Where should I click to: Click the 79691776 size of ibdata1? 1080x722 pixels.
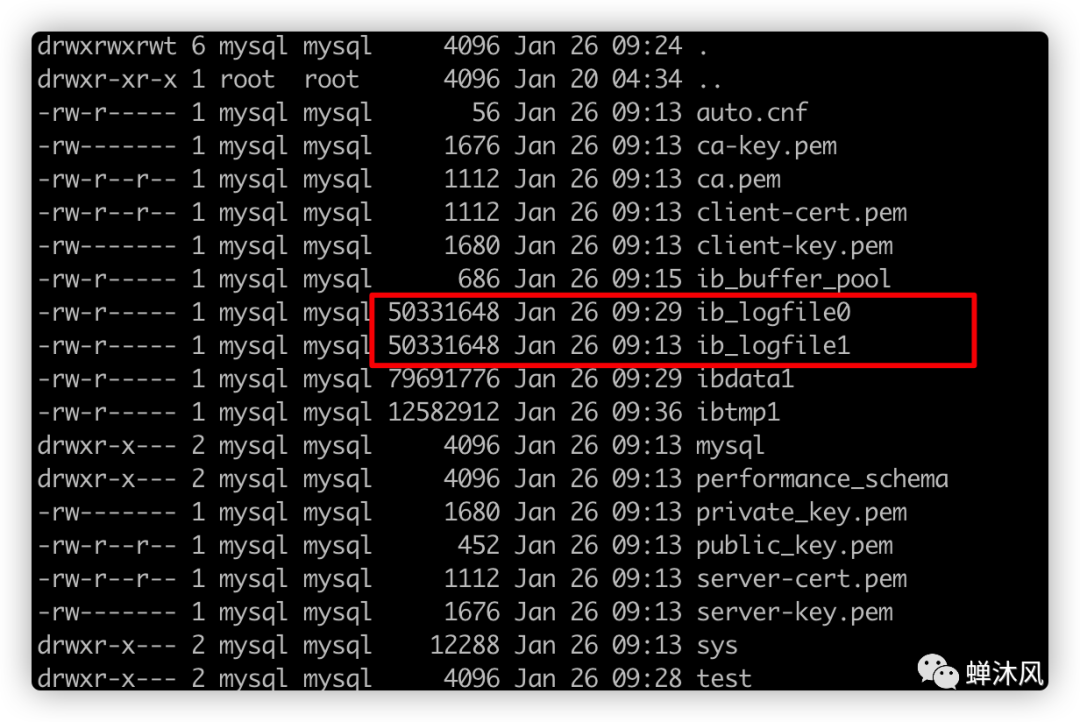(443, 380)
